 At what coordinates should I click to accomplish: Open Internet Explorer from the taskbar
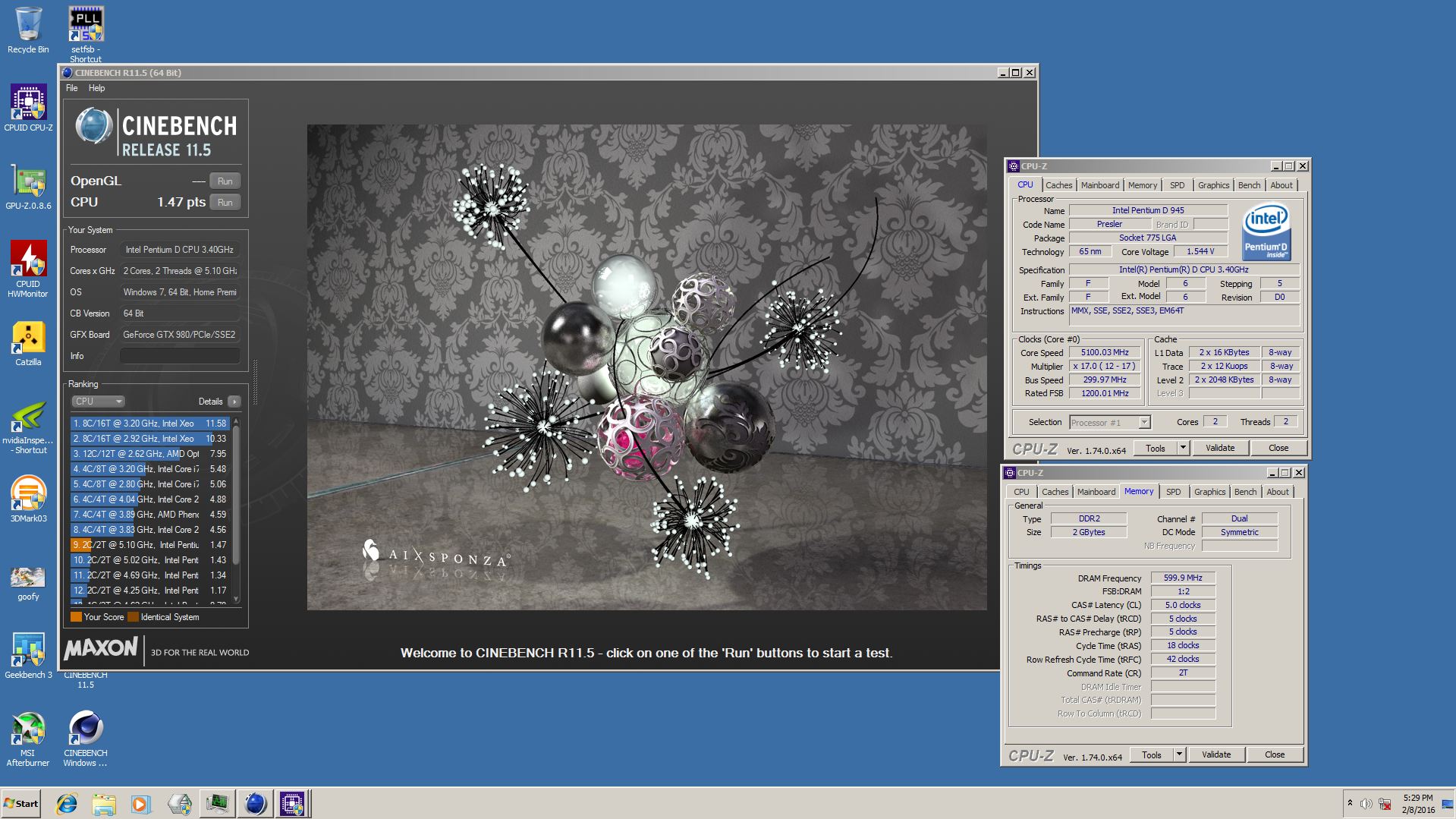pos(67,804)
